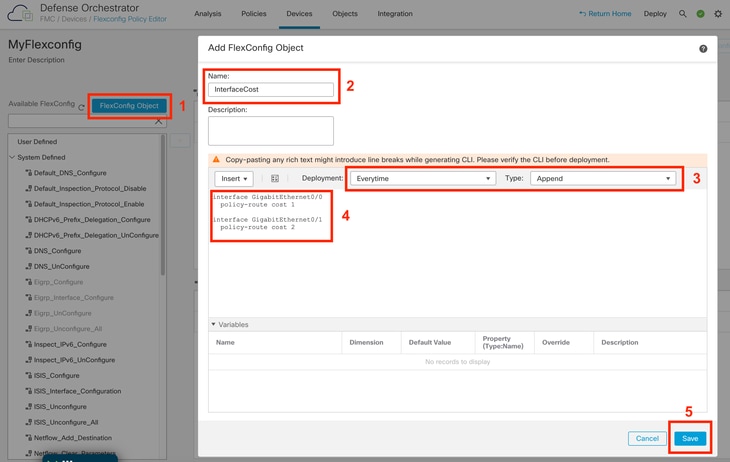
Task: Select Default_Inspection_Protocol_Disable item
Action: point(90,189)
